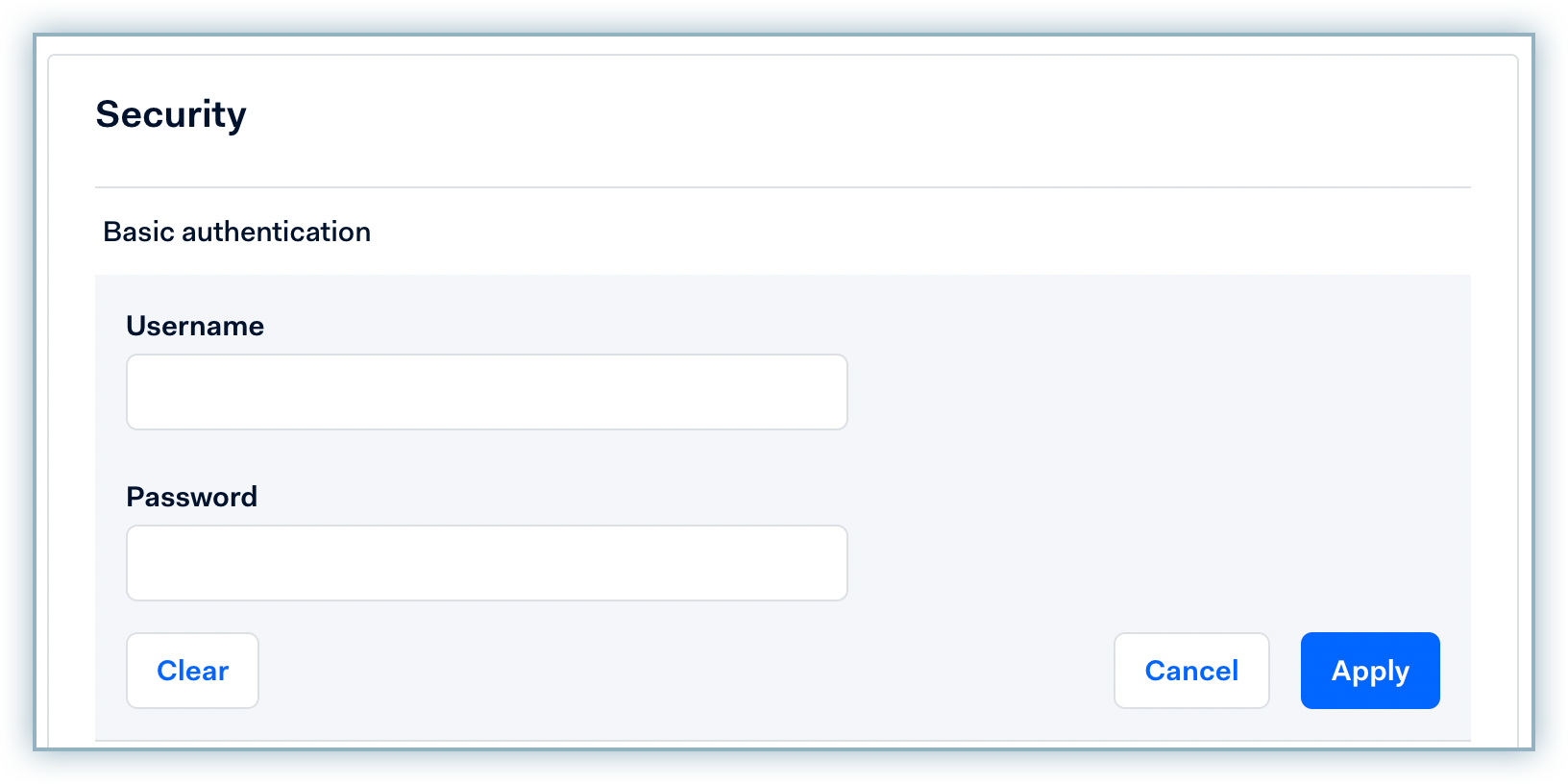This screenshot has width=1568, height=784.
Task: Click the Security heading
Action: coord(171,114)
